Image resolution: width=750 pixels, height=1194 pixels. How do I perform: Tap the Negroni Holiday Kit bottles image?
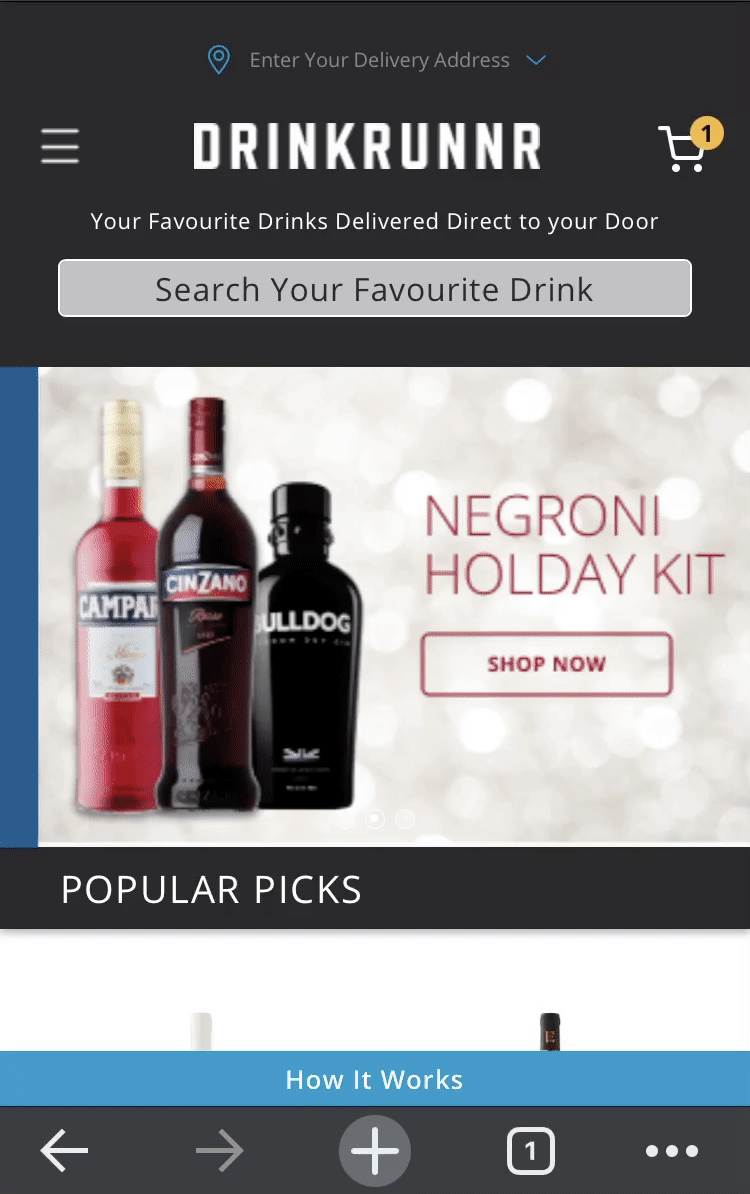click(219, 605)
